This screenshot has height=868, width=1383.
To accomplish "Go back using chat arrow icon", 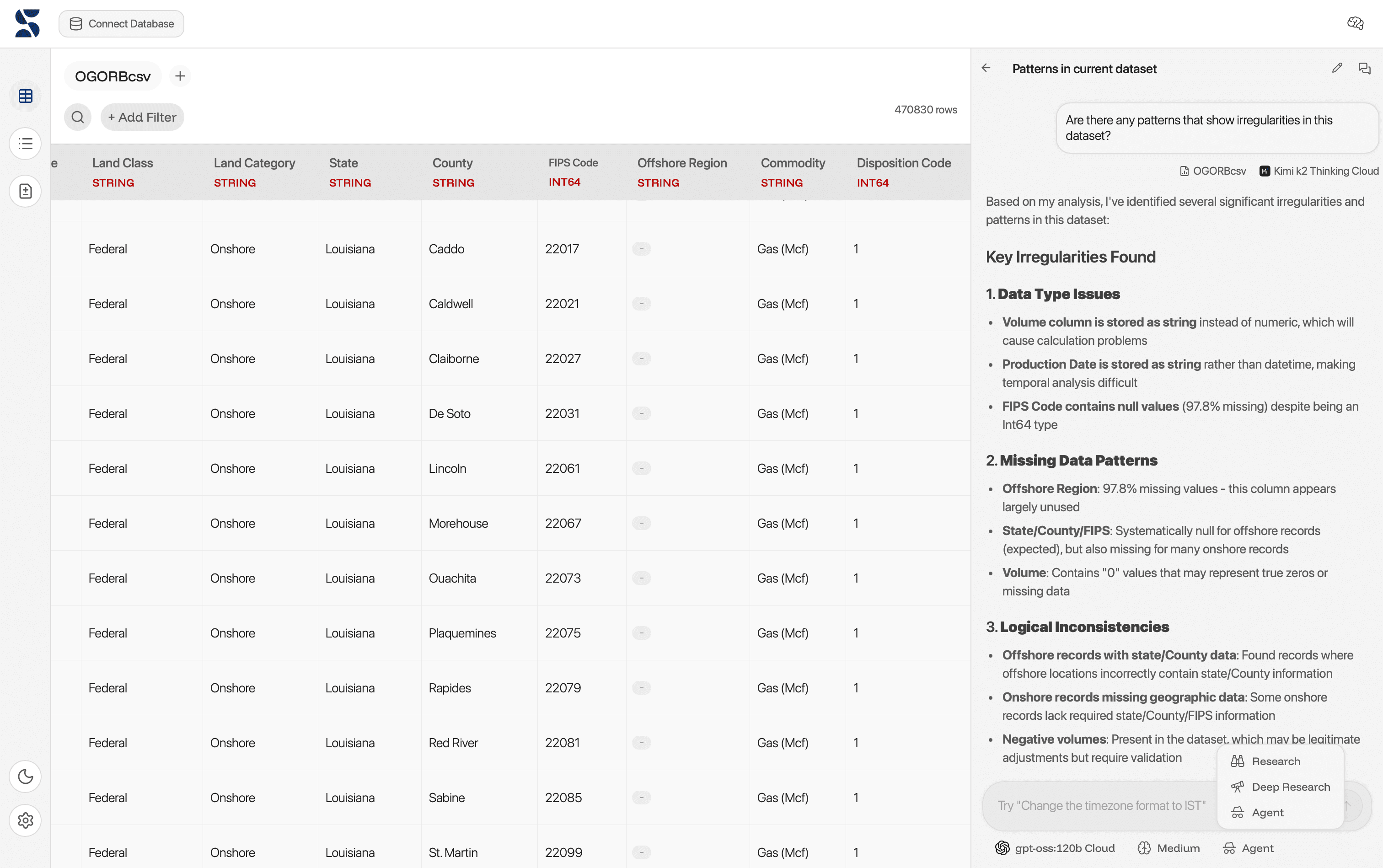I will point(986,68).
